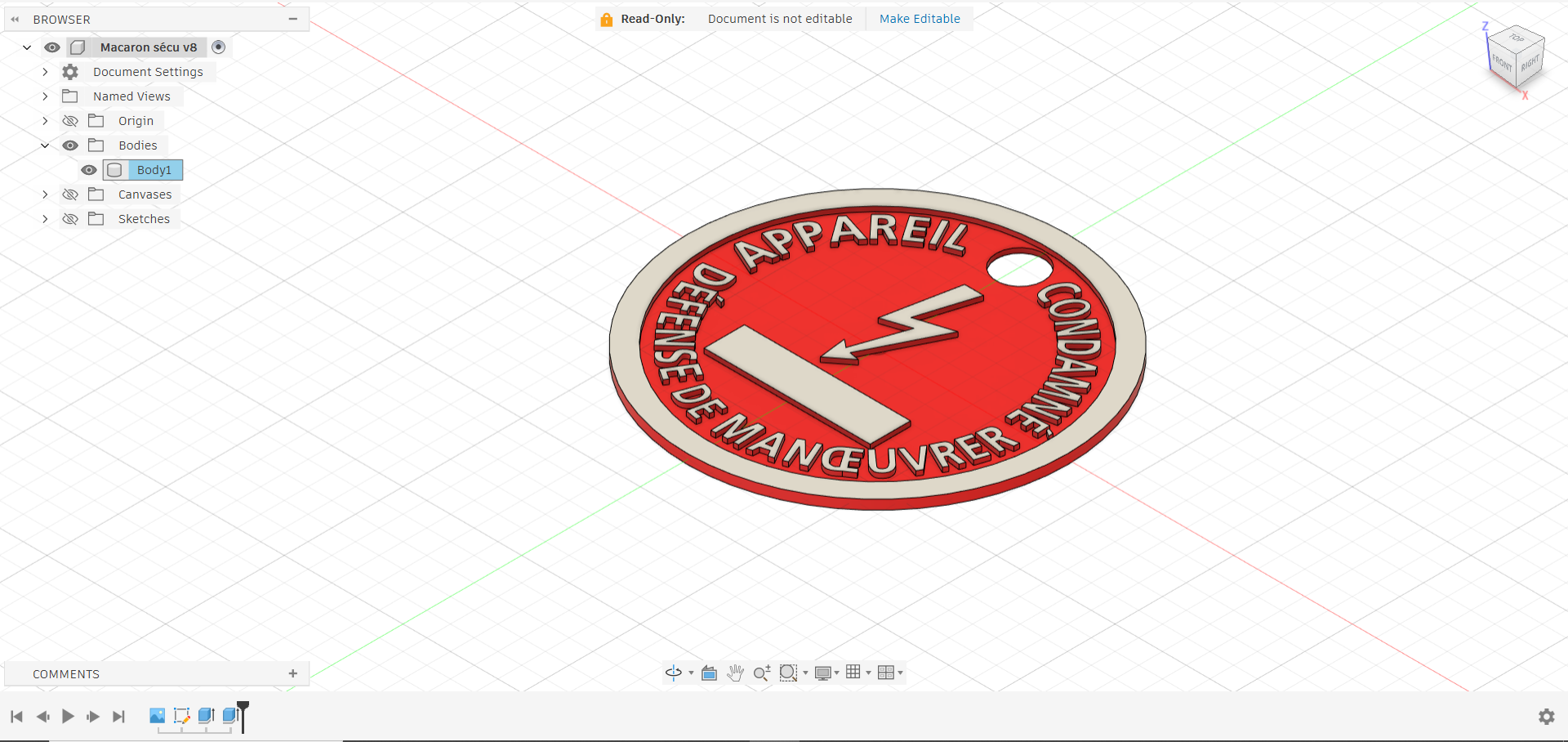
Task: Collapse the Bodies folder
Action: pos(45,145)
